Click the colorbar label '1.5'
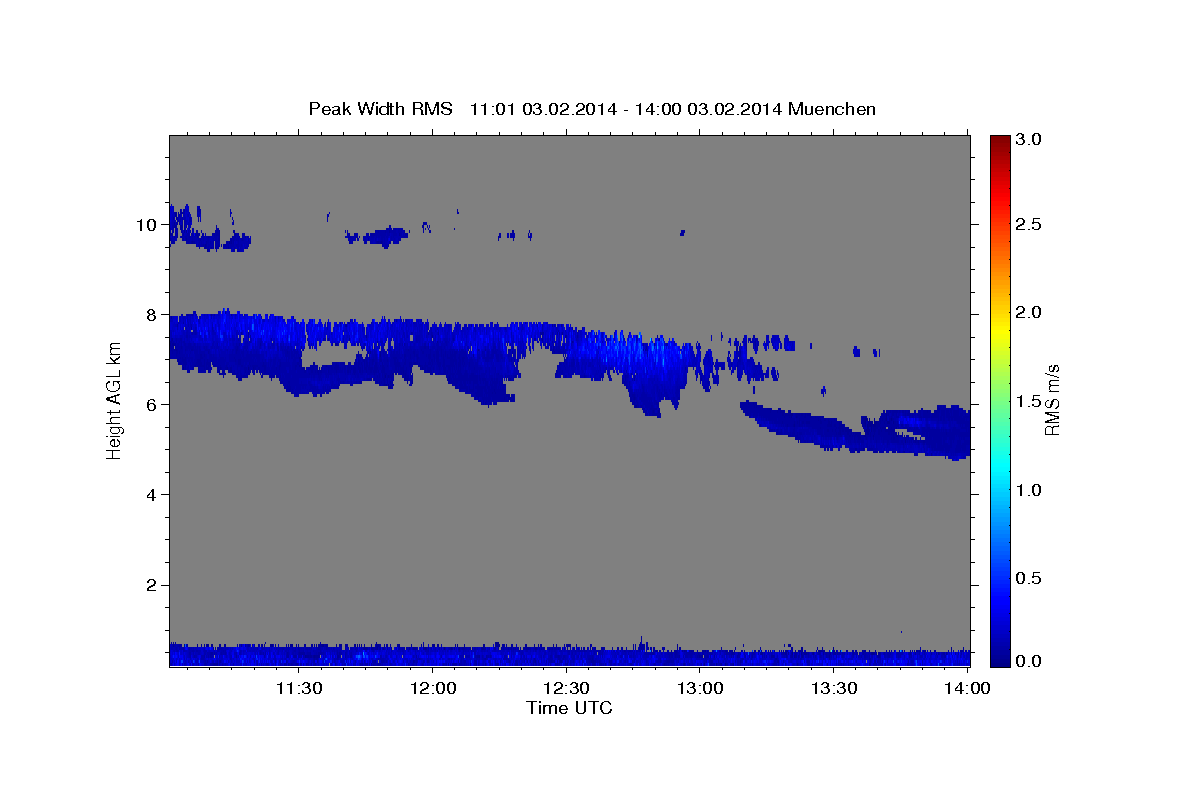 (1029, 401)
